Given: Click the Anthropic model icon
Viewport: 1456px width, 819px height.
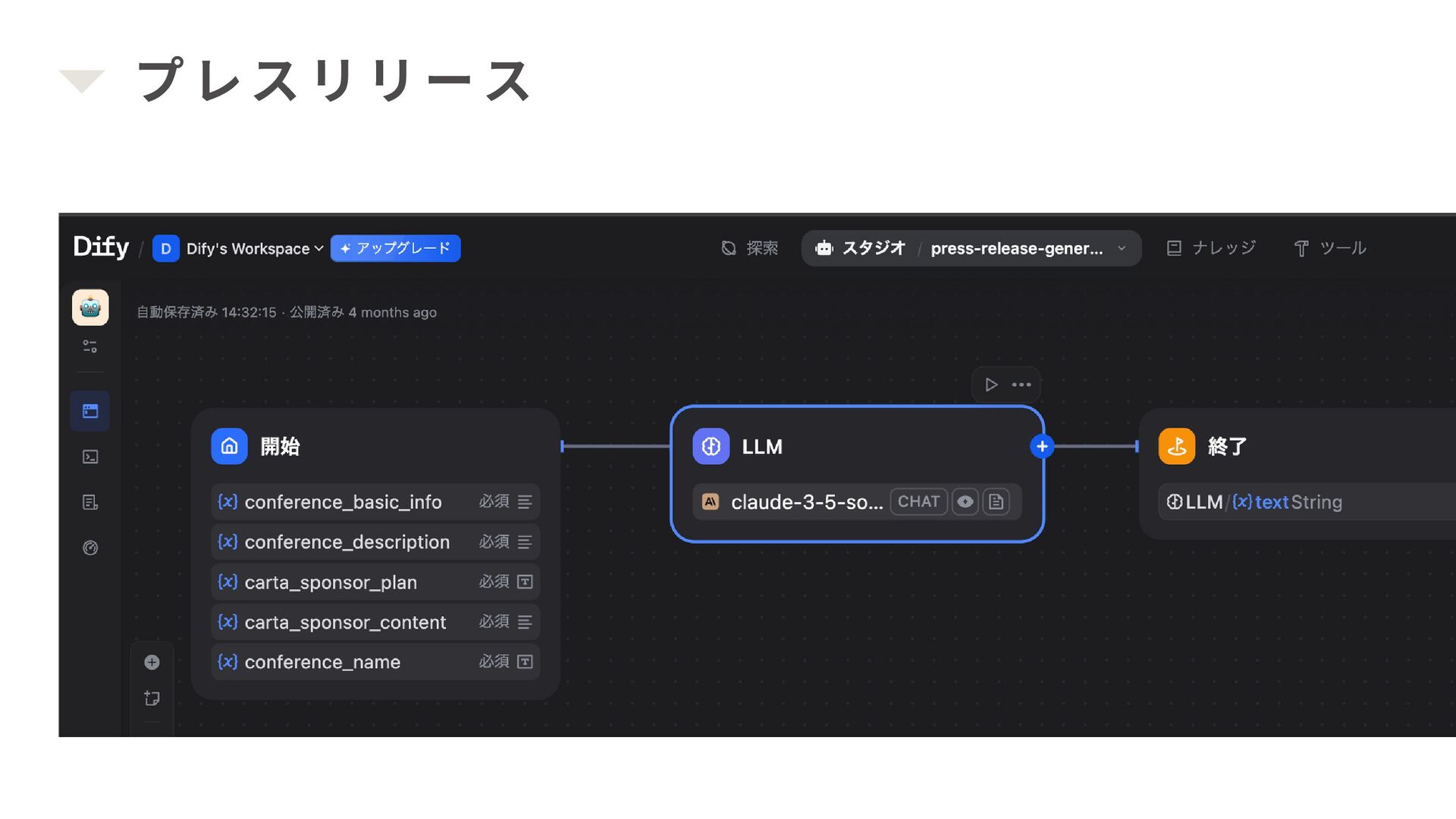Looking at the screenshot, I should [711, 501].
